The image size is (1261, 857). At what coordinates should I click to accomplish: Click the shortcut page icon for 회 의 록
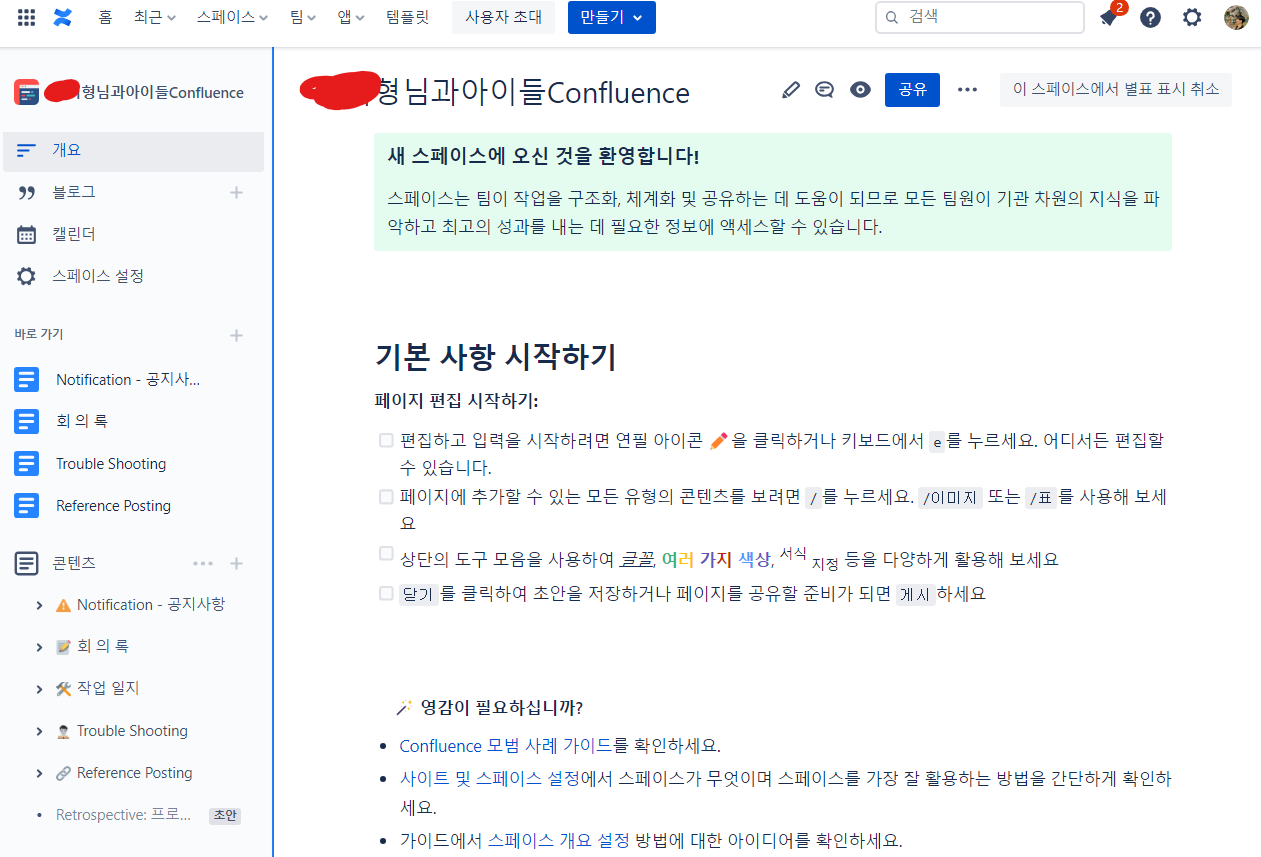pyautogui.click(x=27, y=421)
